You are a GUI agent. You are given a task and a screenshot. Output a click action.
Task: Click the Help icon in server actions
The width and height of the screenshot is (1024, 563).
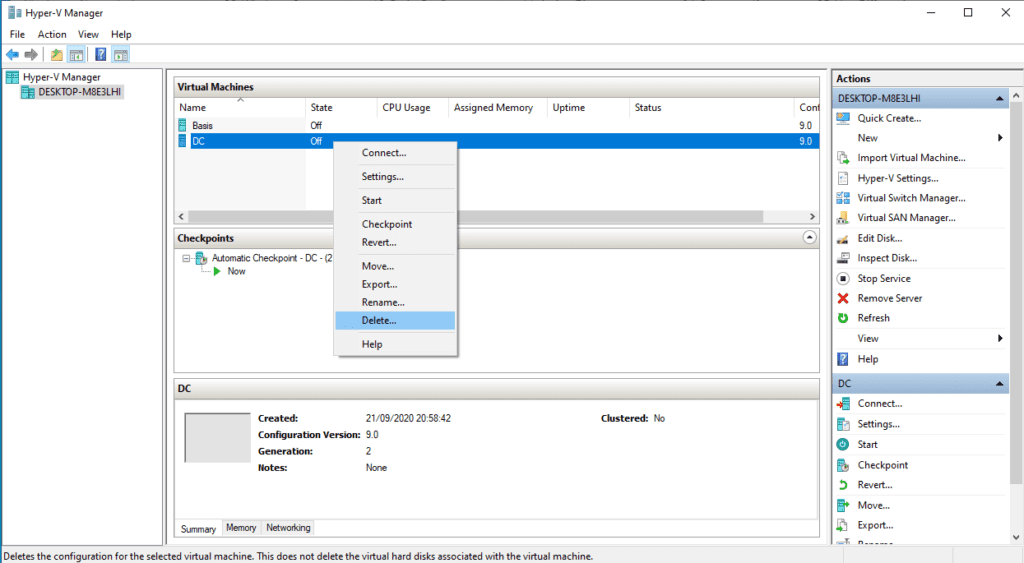pos(843,359)
